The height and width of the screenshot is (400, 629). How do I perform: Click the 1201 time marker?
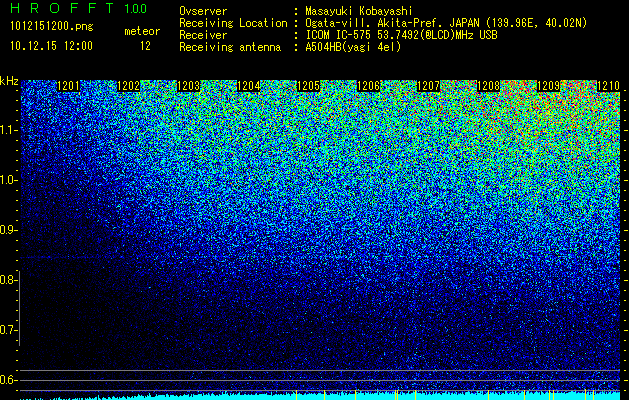[69, 86]
